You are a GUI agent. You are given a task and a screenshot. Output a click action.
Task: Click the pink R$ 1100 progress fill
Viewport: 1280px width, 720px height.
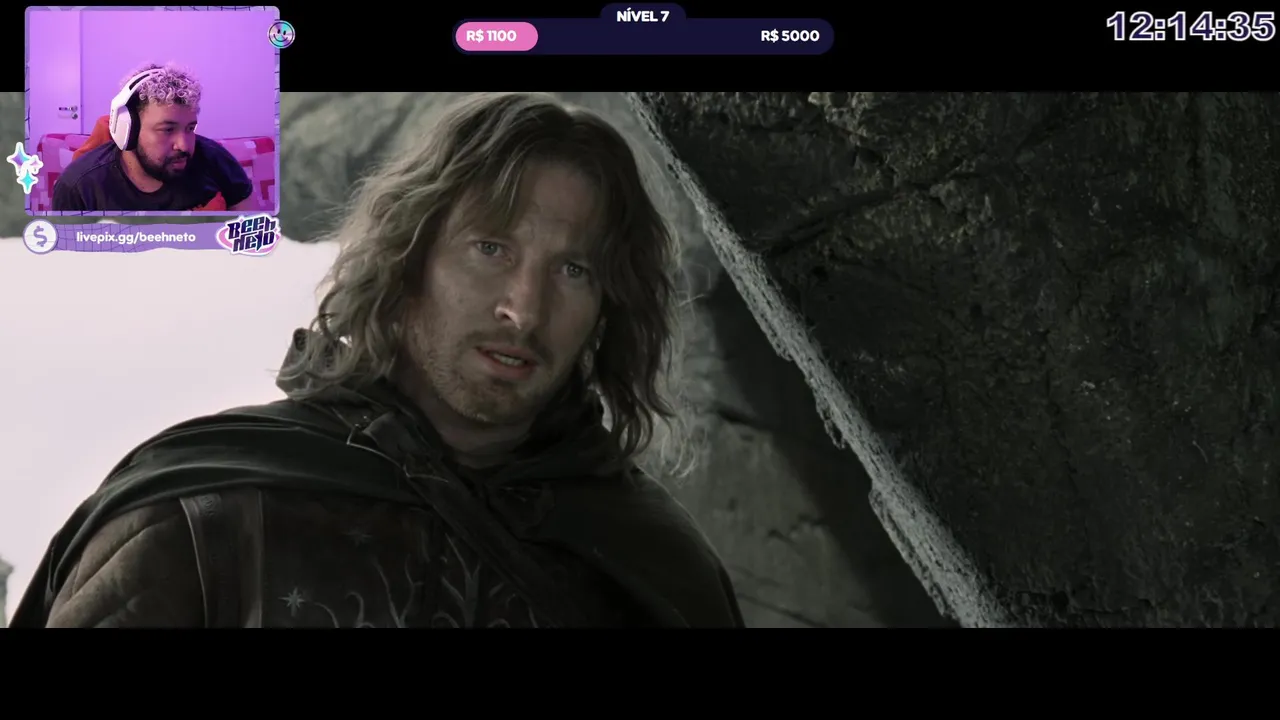[x=496, y=37]
